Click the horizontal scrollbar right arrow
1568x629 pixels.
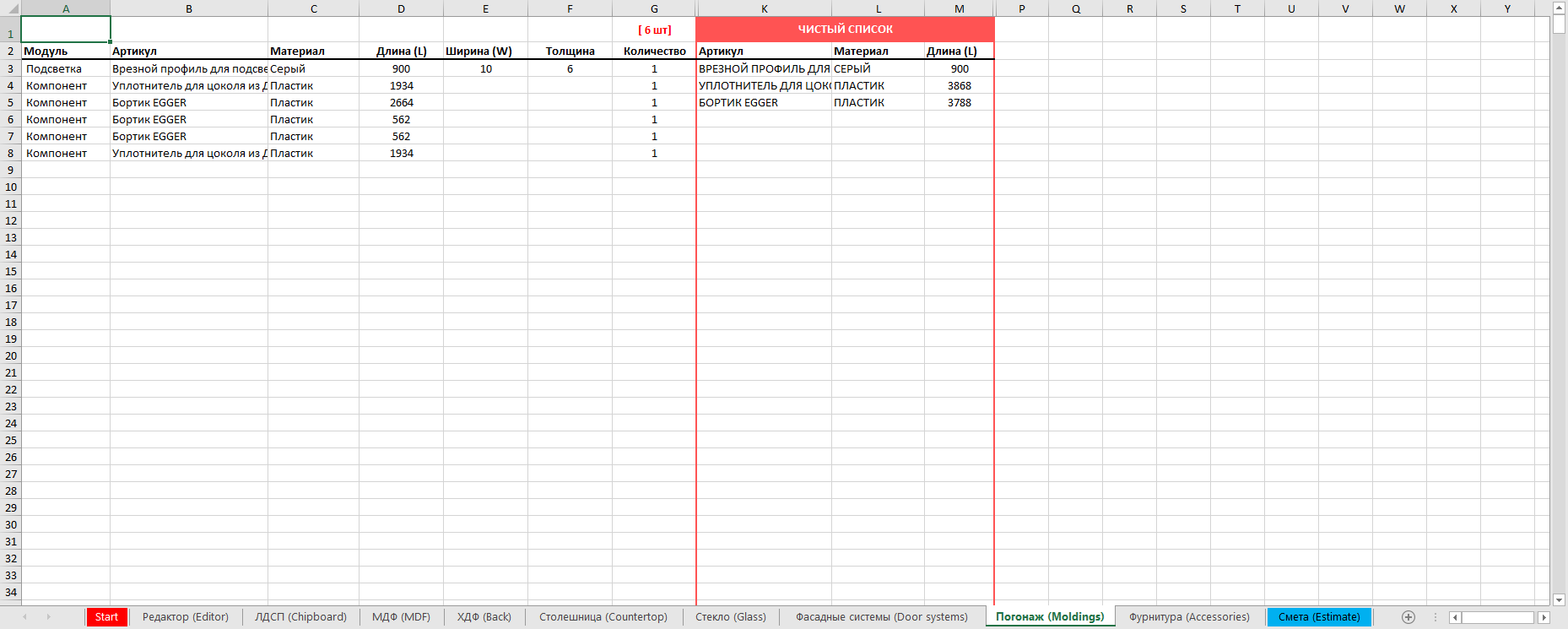coord(1544,617)
